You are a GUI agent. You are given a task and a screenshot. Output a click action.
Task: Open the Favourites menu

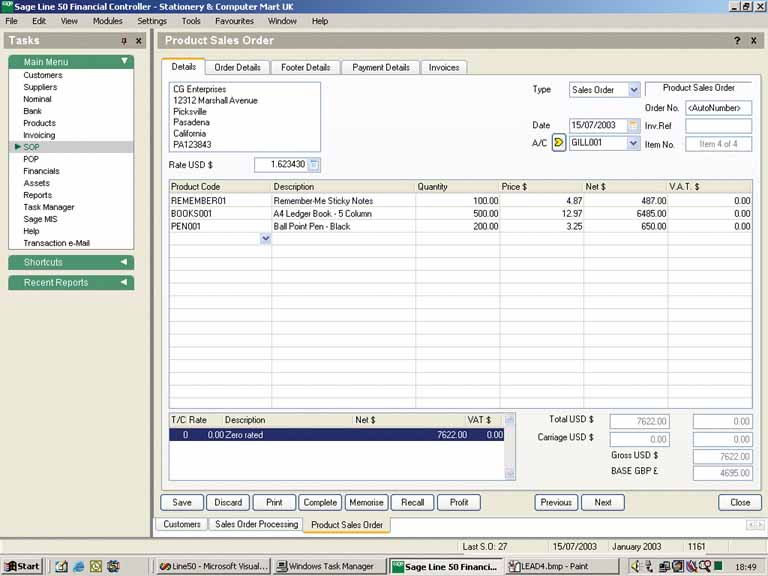235,21
